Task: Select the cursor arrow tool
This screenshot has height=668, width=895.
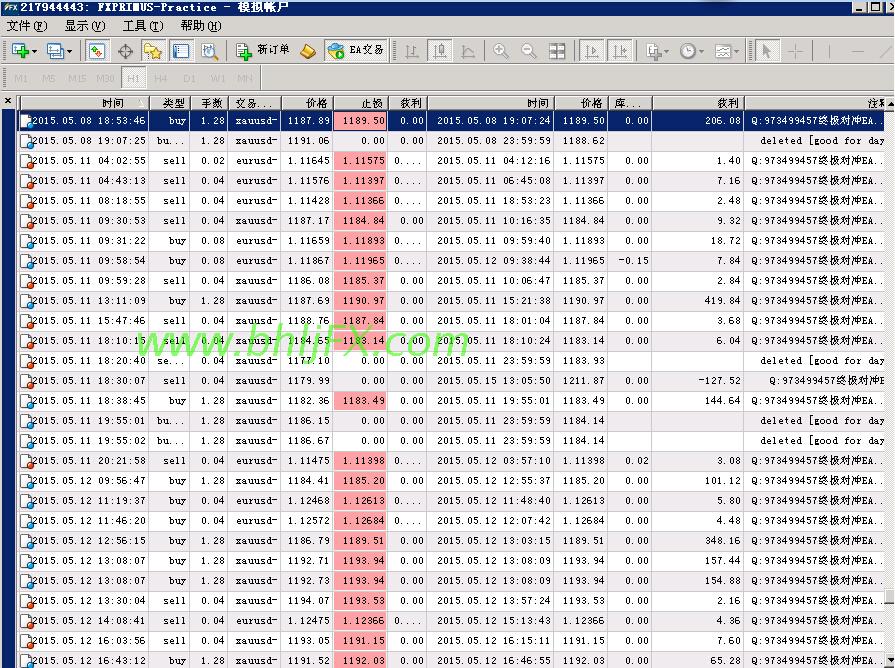Action: click(x=766, y=51)
